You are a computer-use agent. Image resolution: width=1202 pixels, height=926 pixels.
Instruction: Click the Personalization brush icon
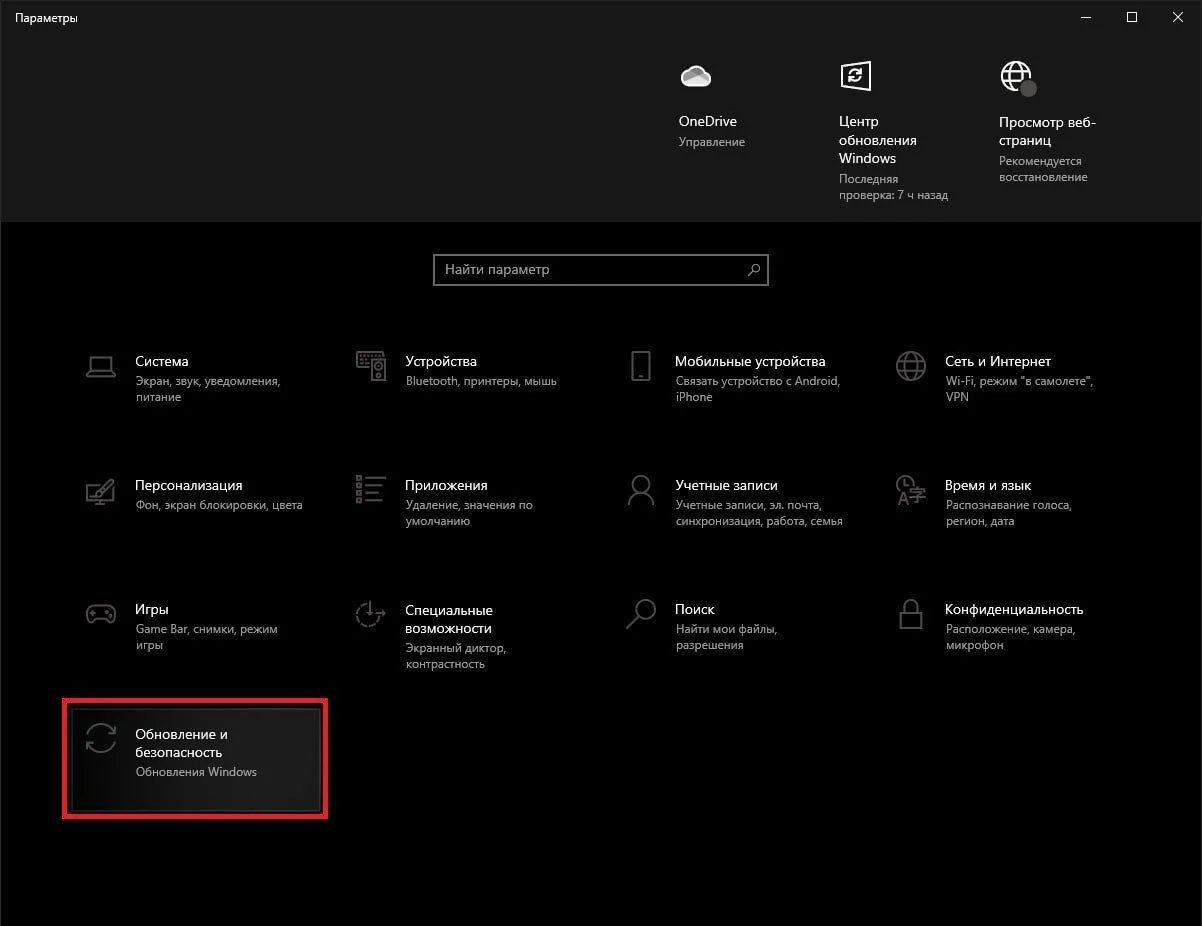[x=100, y=490]
